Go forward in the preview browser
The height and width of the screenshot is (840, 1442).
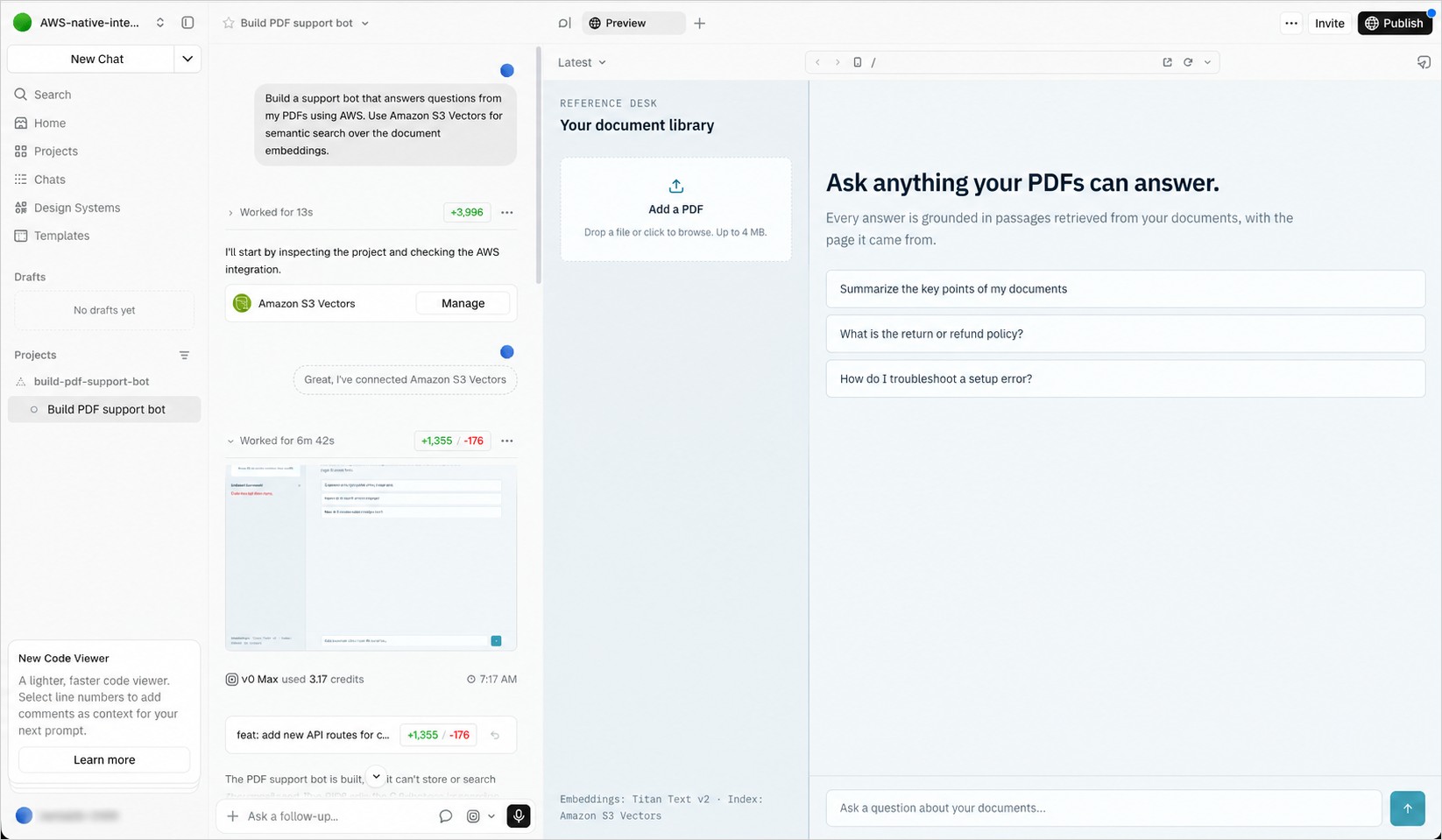tap(837, 62)
